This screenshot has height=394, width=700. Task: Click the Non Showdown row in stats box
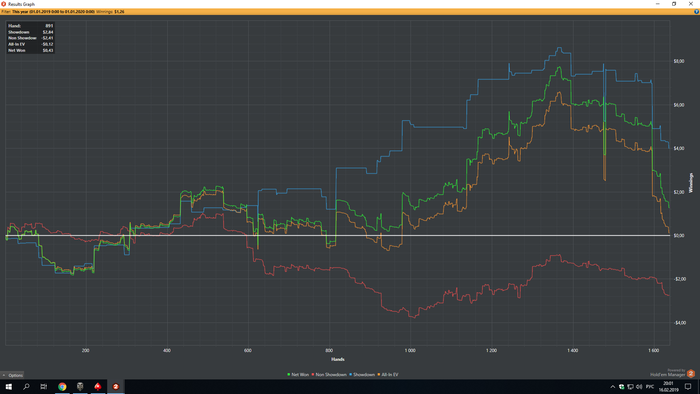30,38
